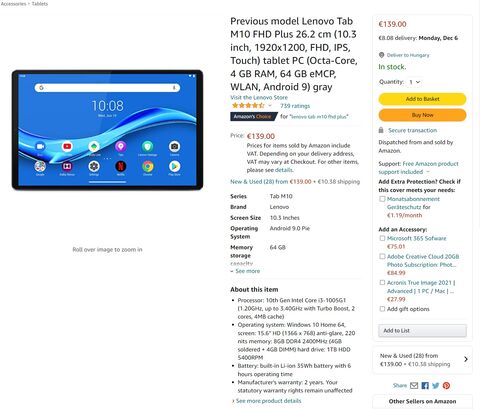Image resolution: width=480 pixels, height=409 pixels.
Task: Share this product via email icon
Action: [x=414, y=385]
